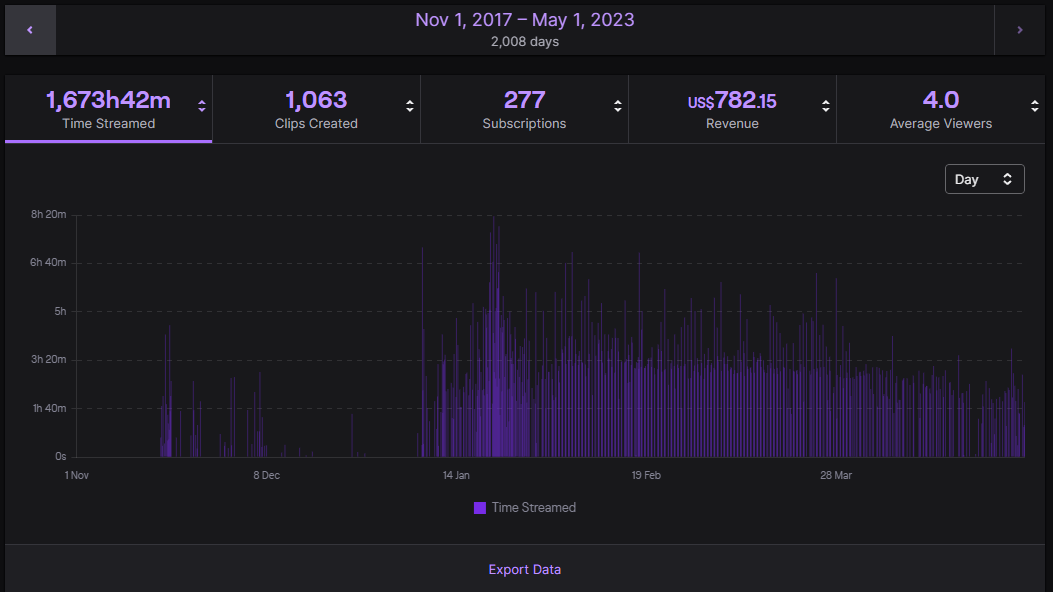The height and width of the screenshot is (592, 1053).
Task: Click the 28 Mar axis label
Action: coord(836,475)
